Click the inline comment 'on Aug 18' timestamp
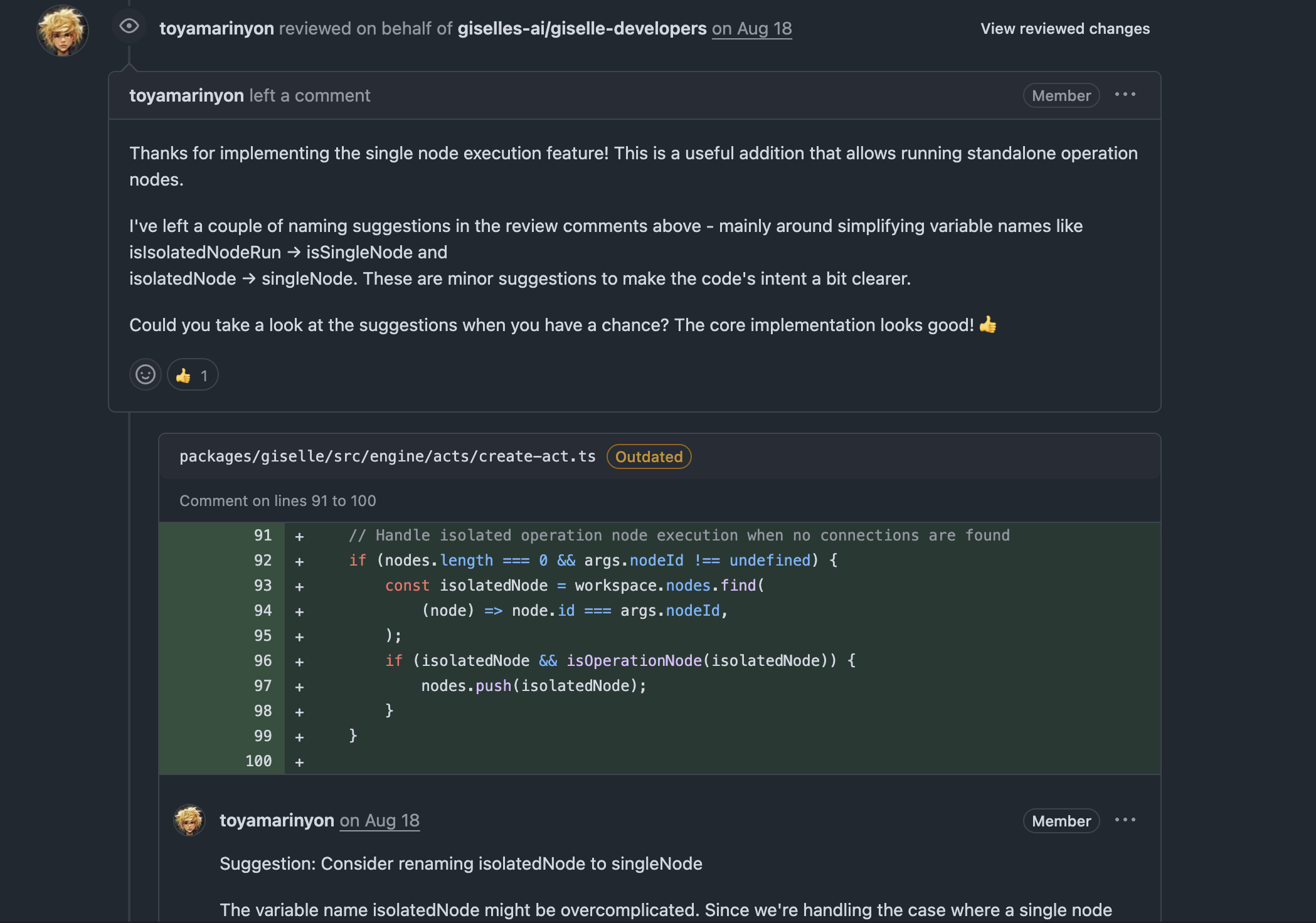Image resolution: width=1316 pixels, height=923 pixels. coord(379,820)
